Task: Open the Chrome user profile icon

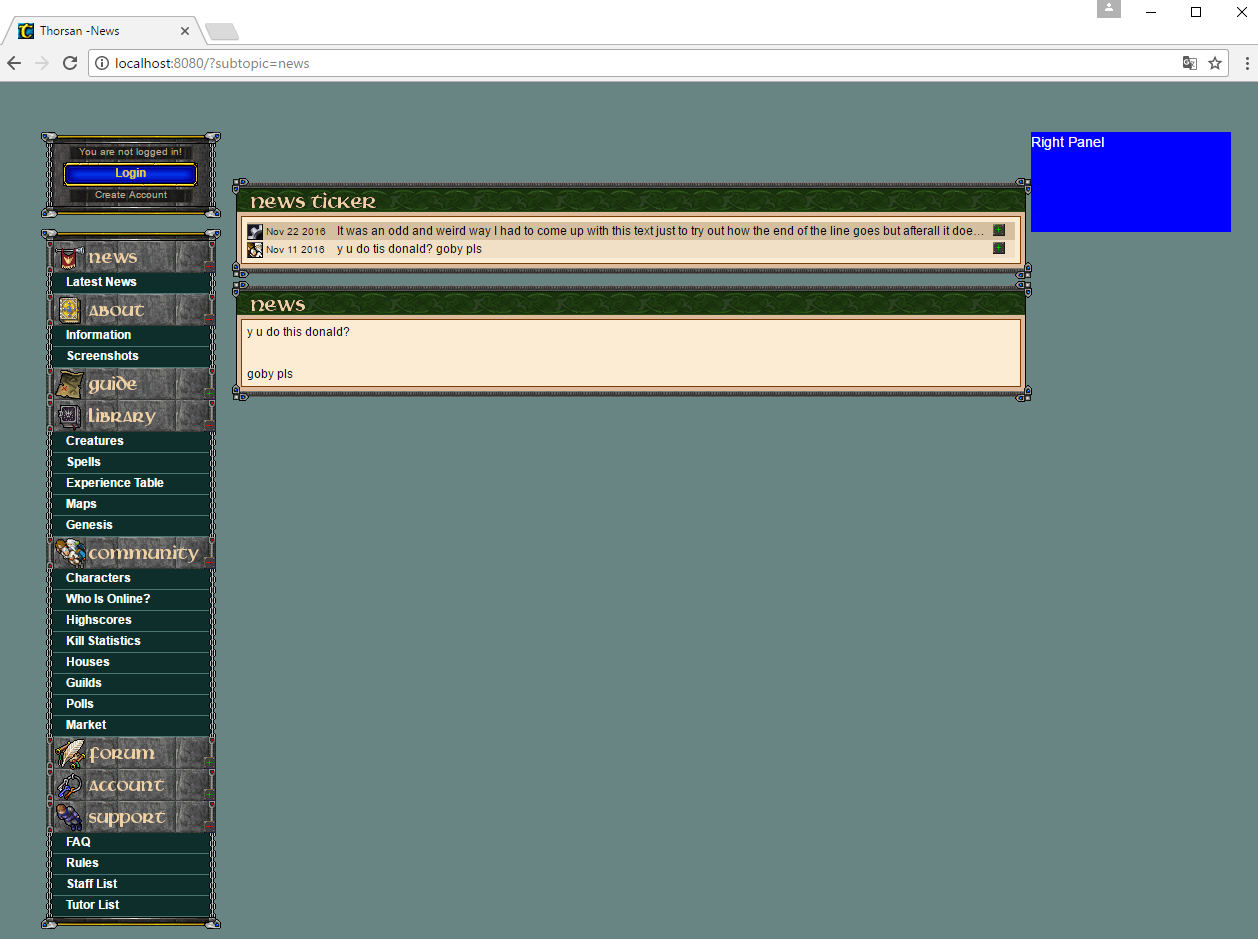Action: tap(1109, 8)
